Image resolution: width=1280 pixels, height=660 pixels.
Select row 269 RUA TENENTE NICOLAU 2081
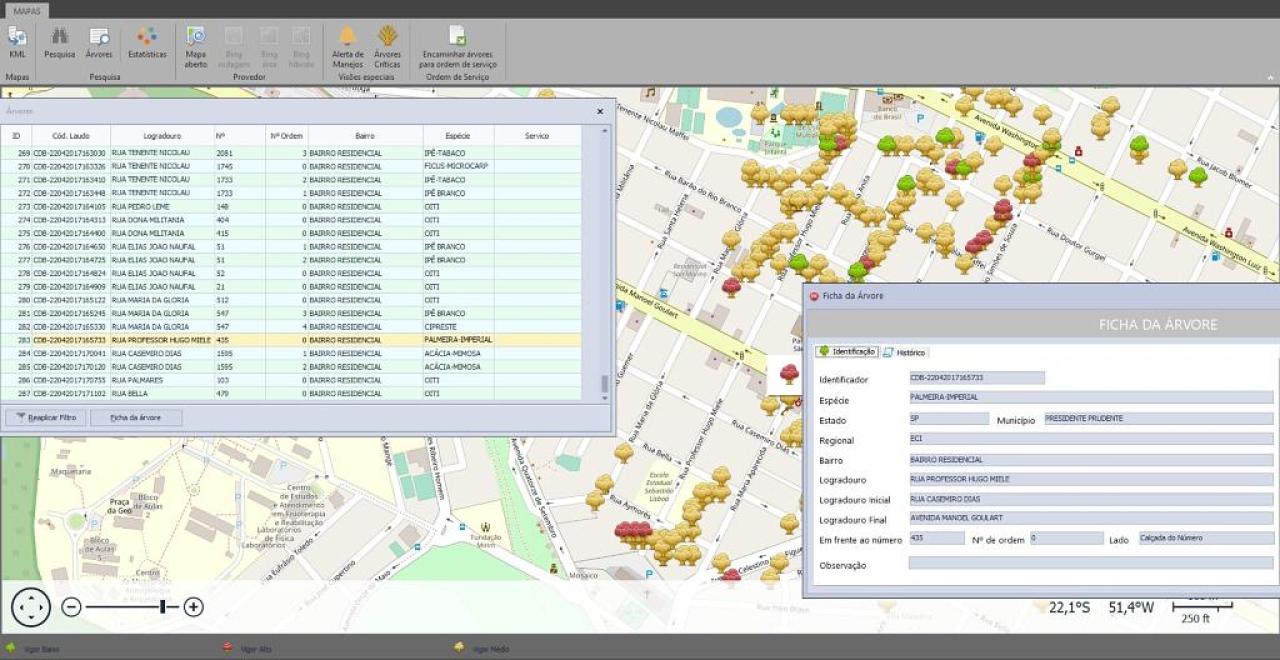tap(291, 153)
